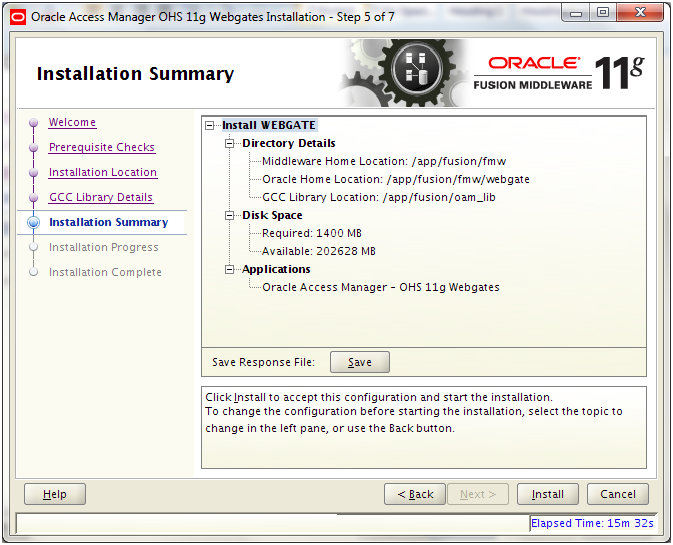This screenshot has width=673, height=545.
Task: Click the Prerequisite Checks bullet marker
Action: [33, 148]
